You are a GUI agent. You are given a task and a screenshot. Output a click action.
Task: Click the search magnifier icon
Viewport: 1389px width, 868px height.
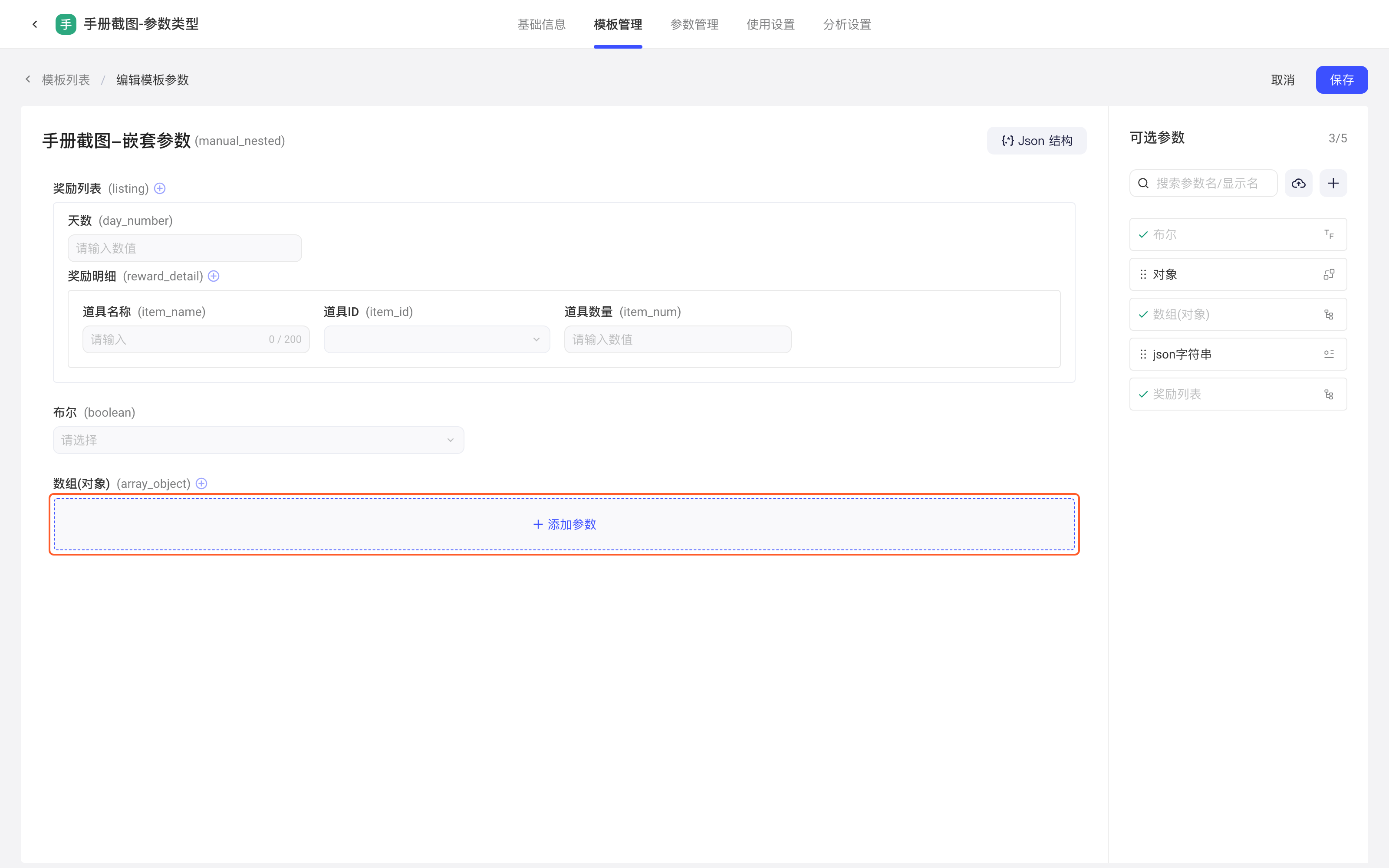[x=1143, y=183]
